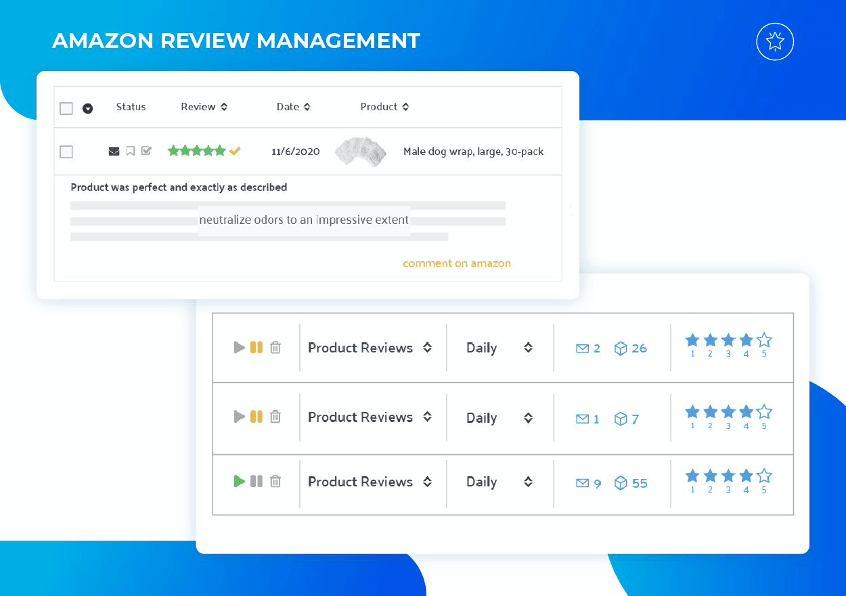Screen dimensions: 846x596
Task: Open the Daily frequency dropdown in the 7-products row
Action: 500,418
